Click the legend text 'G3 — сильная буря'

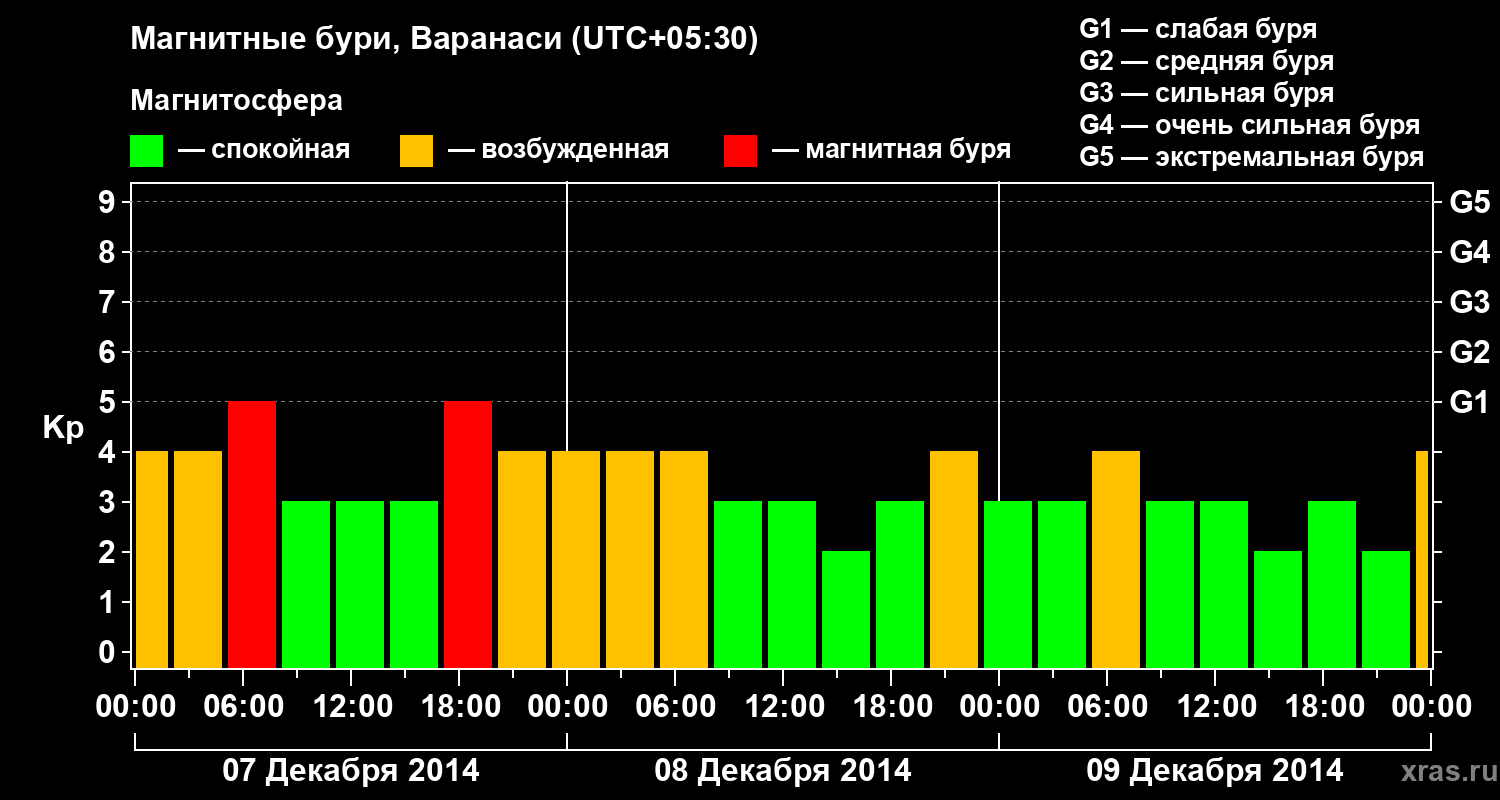coord(1206,93)
